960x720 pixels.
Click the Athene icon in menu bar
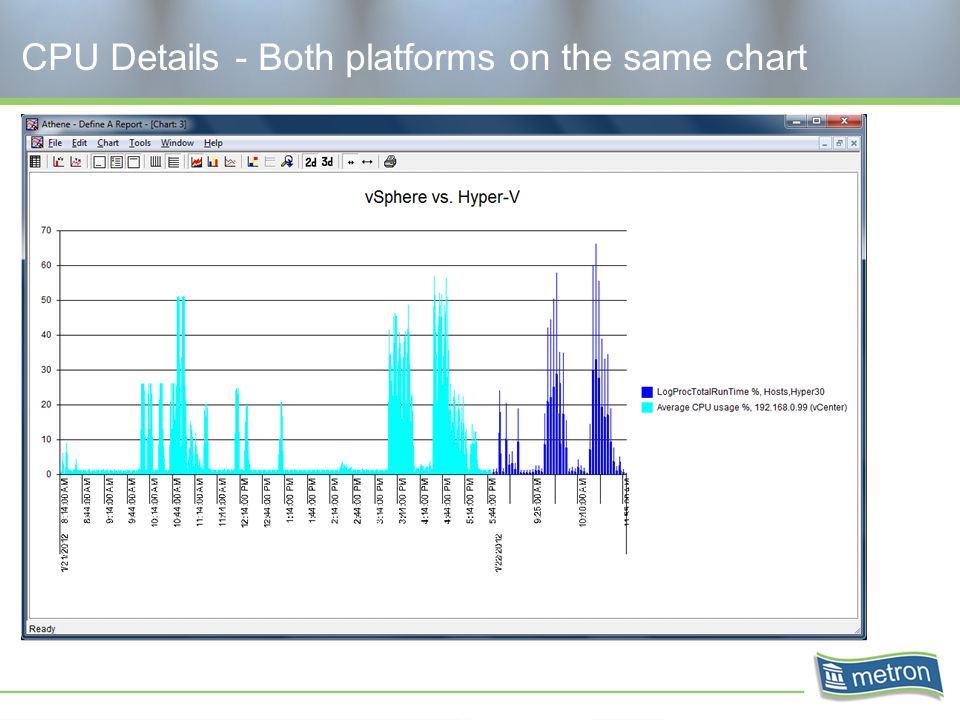pyautogui.click(x=37, y=143)
